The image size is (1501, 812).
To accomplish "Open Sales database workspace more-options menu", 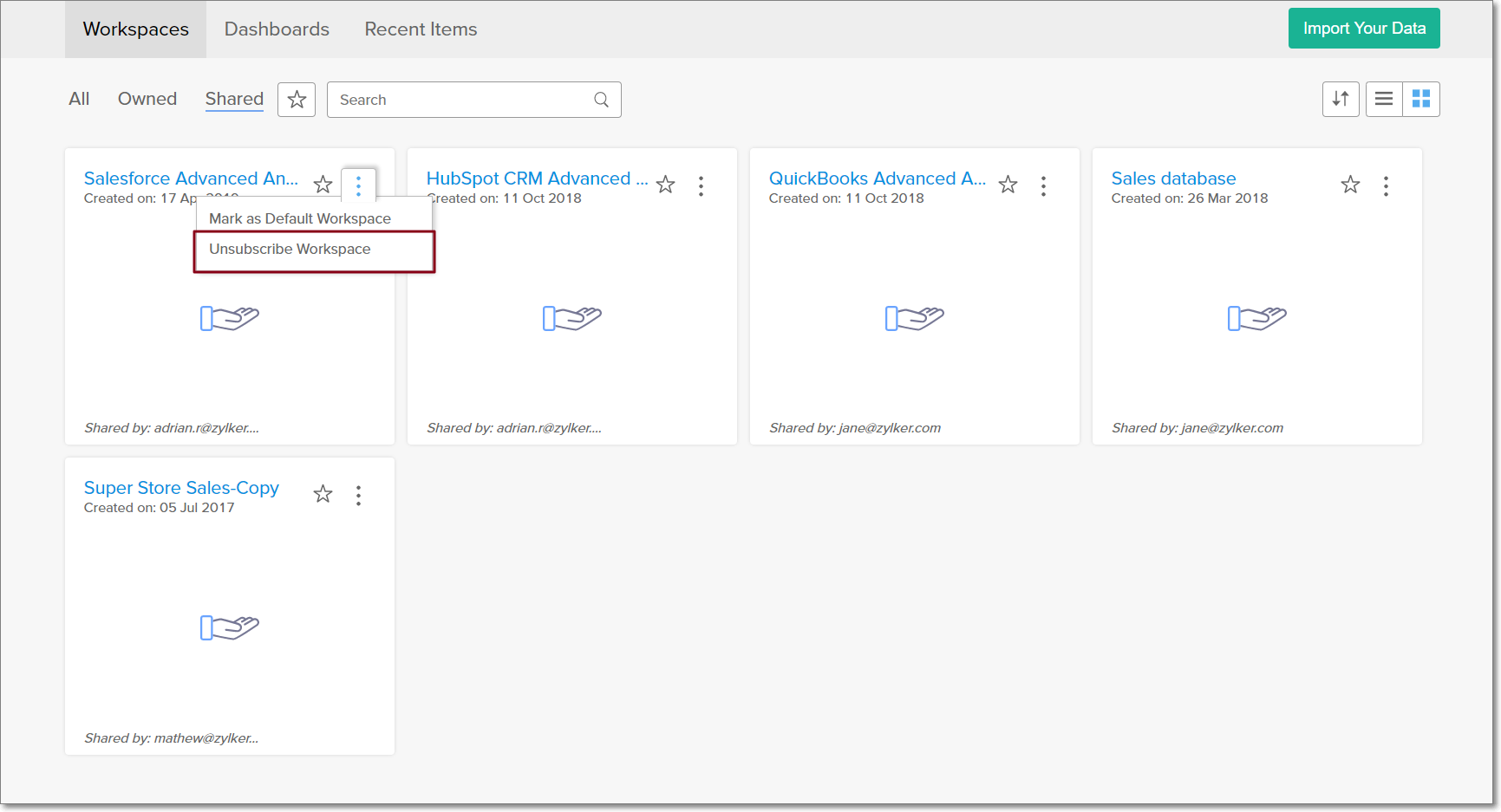I will coord(1386,185).
